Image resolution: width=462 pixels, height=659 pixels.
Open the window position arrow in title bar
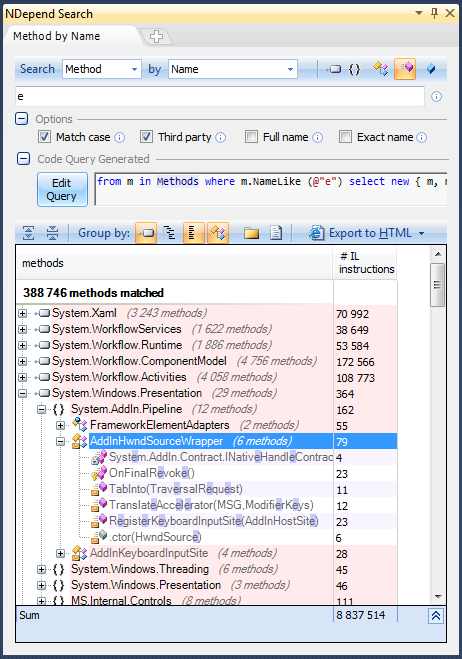419,13
